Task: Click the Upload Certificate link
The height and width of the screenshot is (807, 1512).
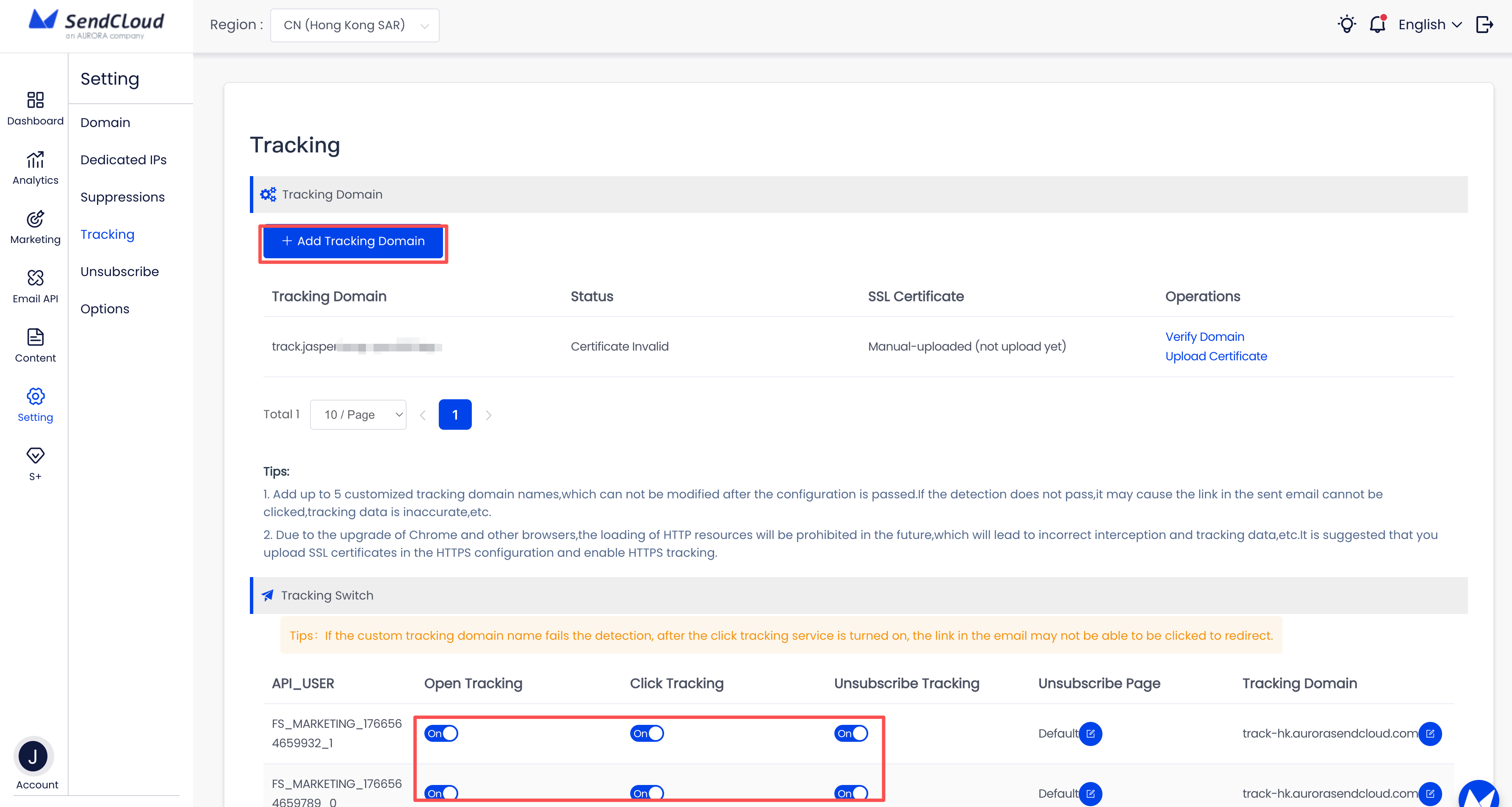Action: click(x=1216, y=356)
